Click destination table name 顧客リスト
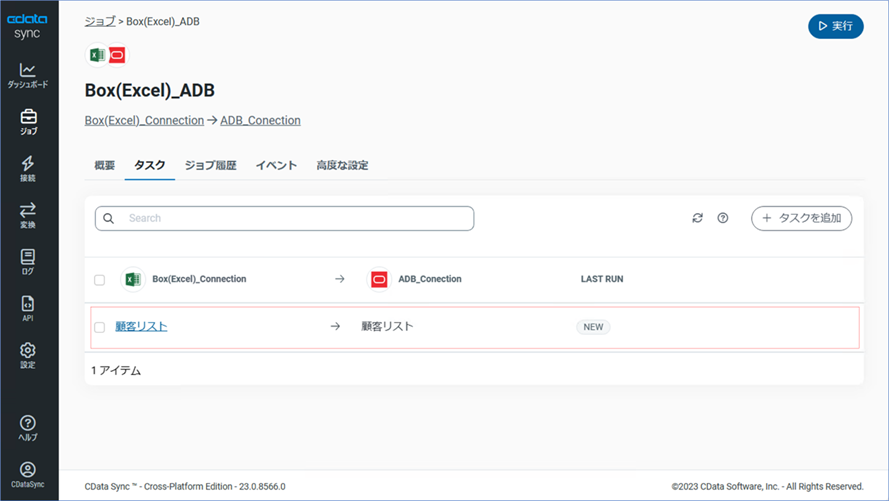This screenshot has height=501, width=889. click(x=387, y=326)
